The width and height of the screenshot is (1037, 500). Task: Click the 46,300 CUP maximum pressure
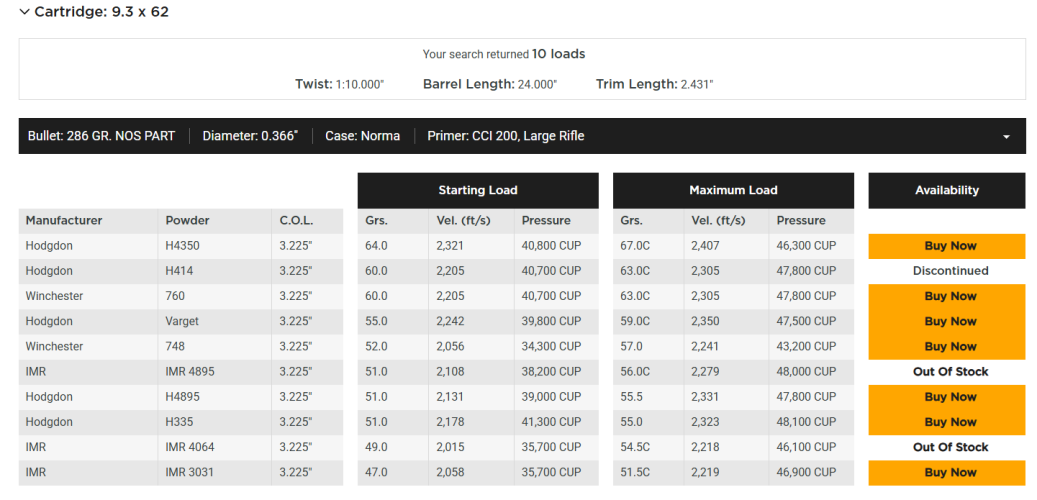pos(806,246)
